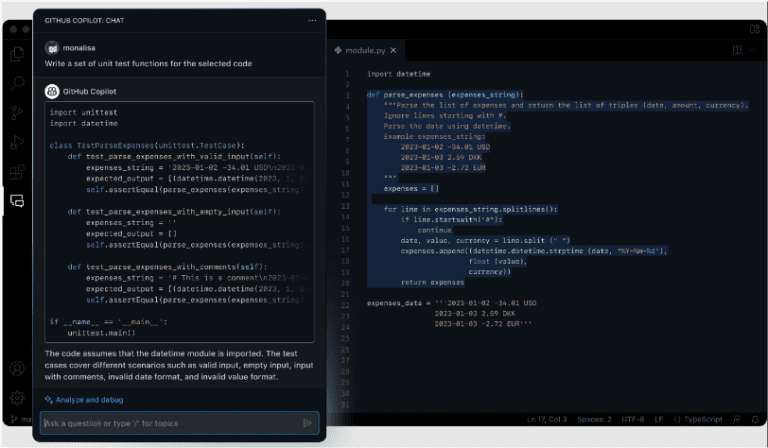This screenshot has height=448, width=768.
Task: Open the Search view in activity bar
Action: click(x=17, y=83)
